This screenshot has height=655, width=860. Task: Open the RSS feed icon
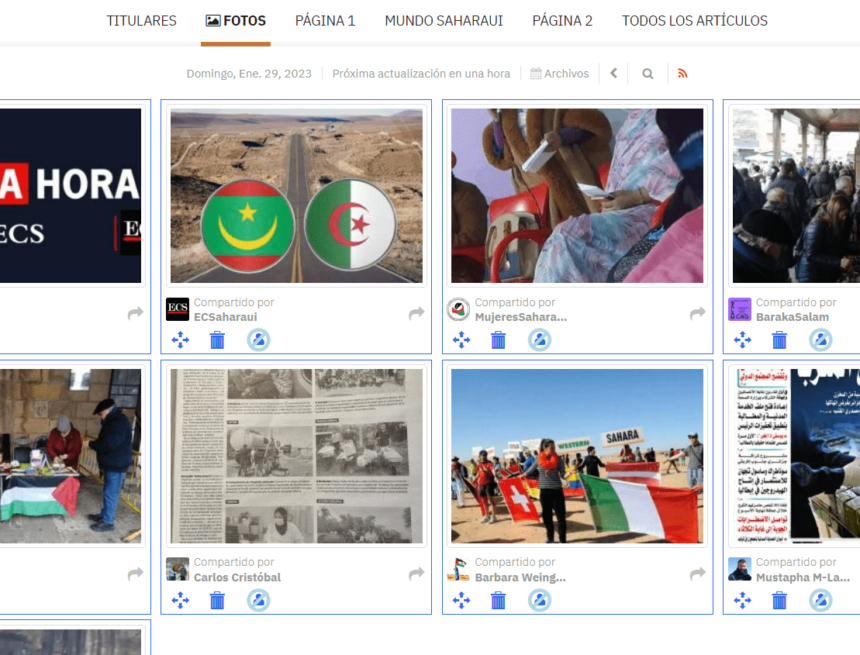[x=683, y=73]
